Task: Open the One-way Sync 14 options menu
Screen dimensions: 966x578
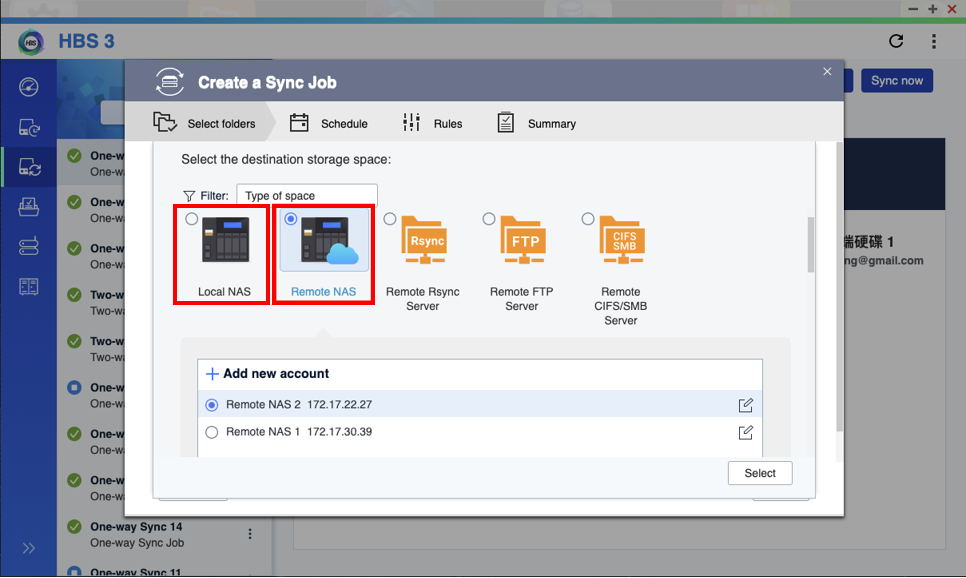Action: click(x=250, y=534)
